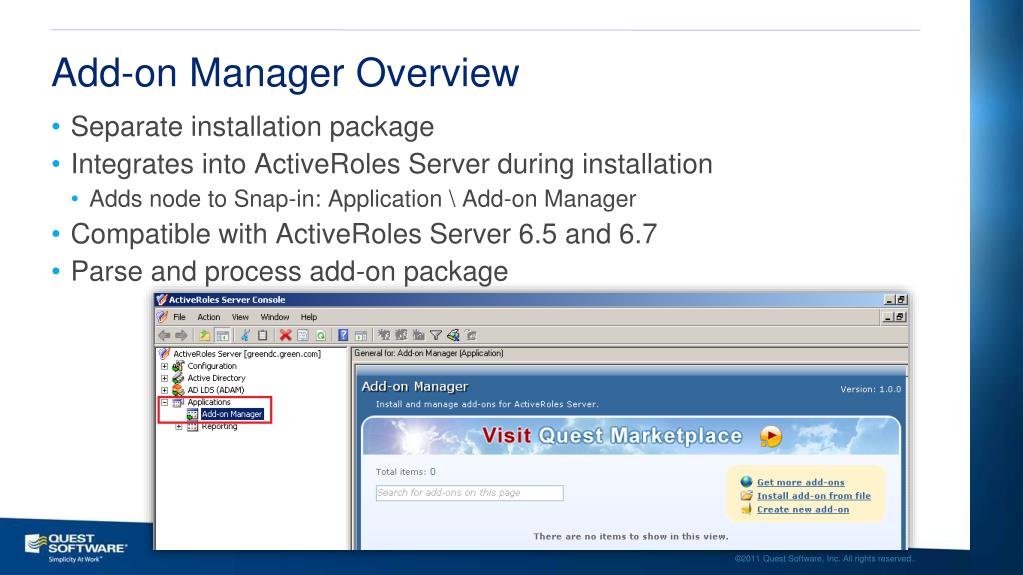The height and width of the screenshot is (575, 1023).
Task: Click the folder icon beside Install add-on from file
Action: [x=747, y=496]
